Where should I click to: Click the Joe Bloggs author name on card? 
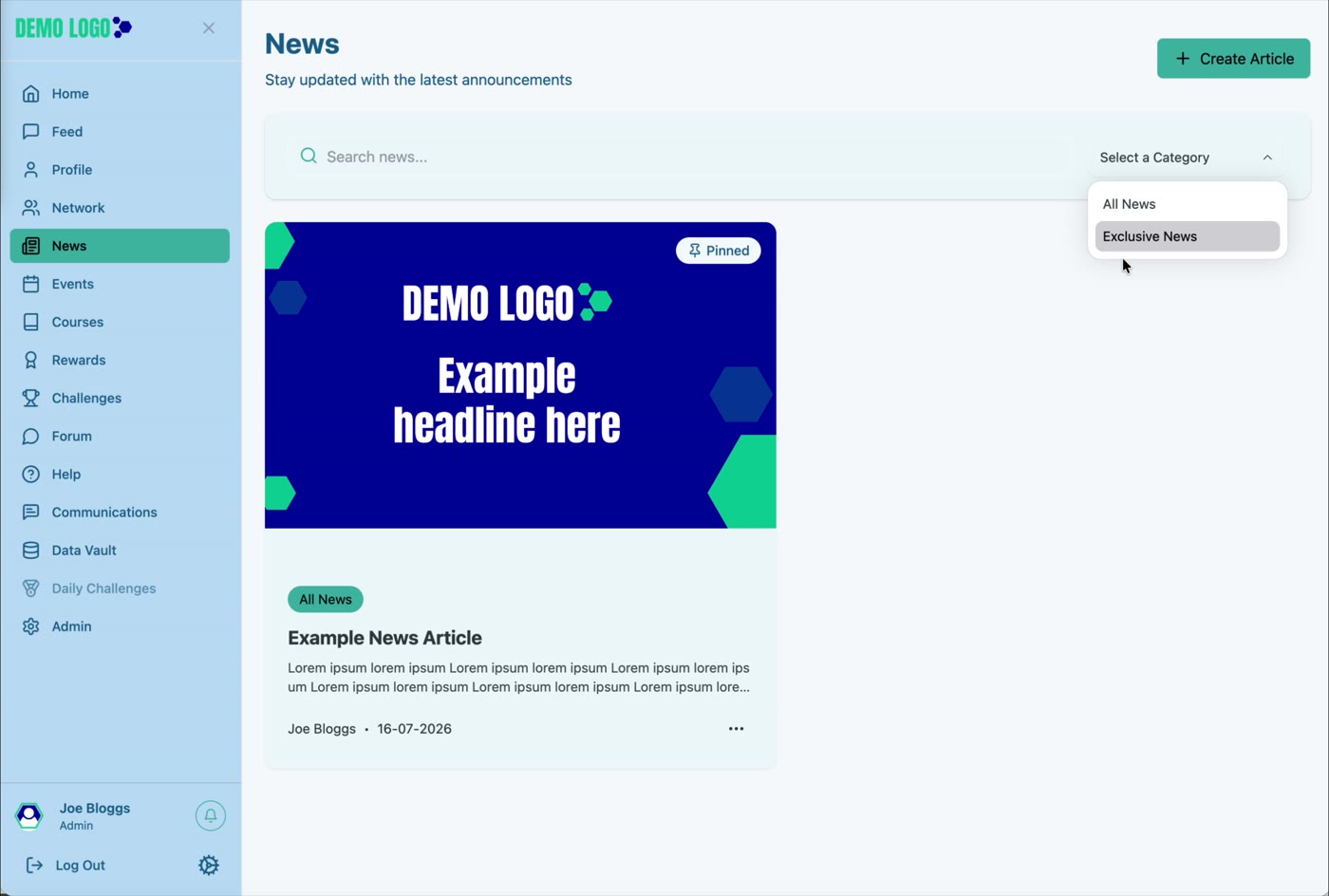tap(322, 729)
